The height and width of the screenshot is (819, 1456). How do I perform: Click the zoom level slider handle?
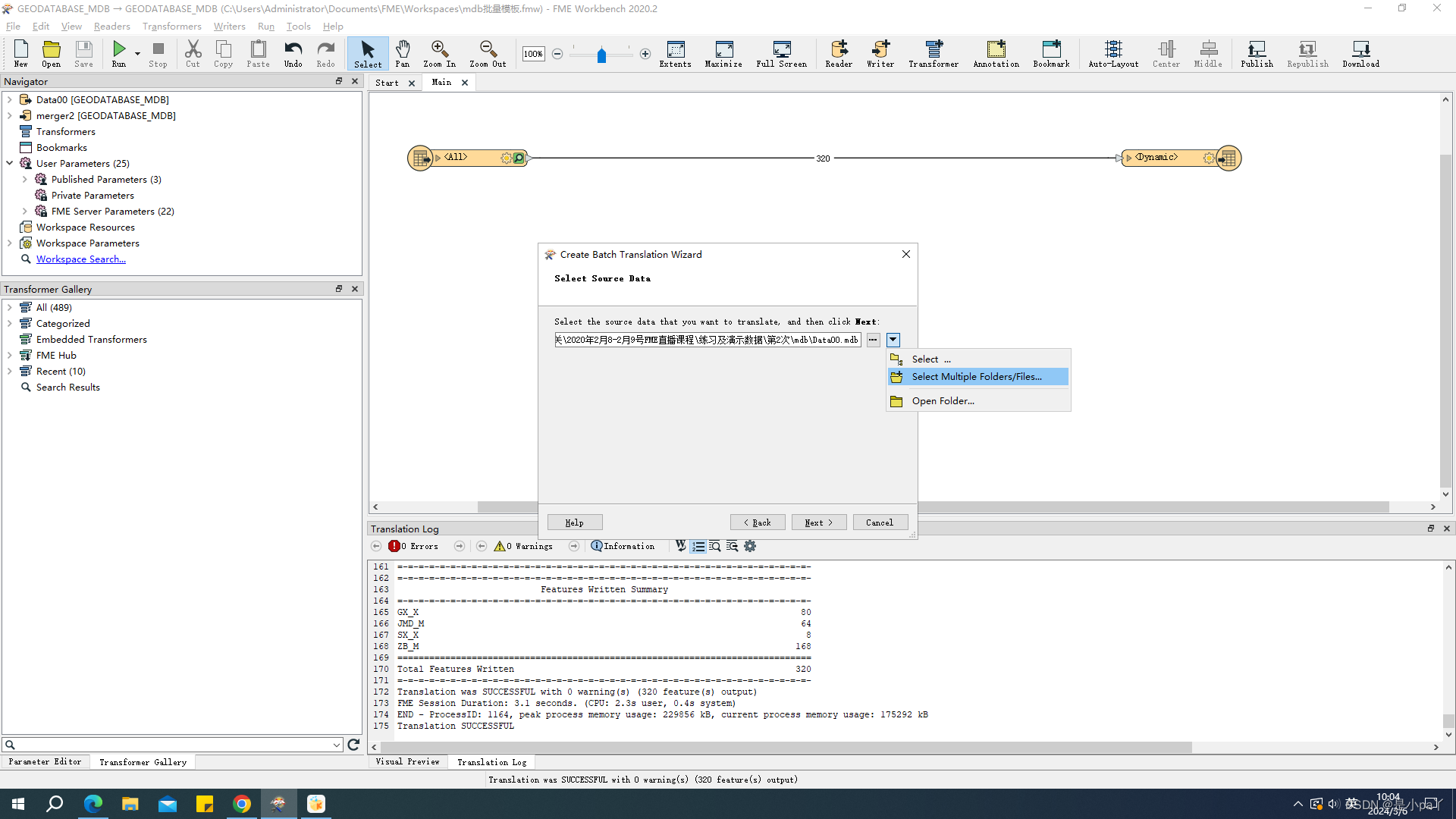601,55
